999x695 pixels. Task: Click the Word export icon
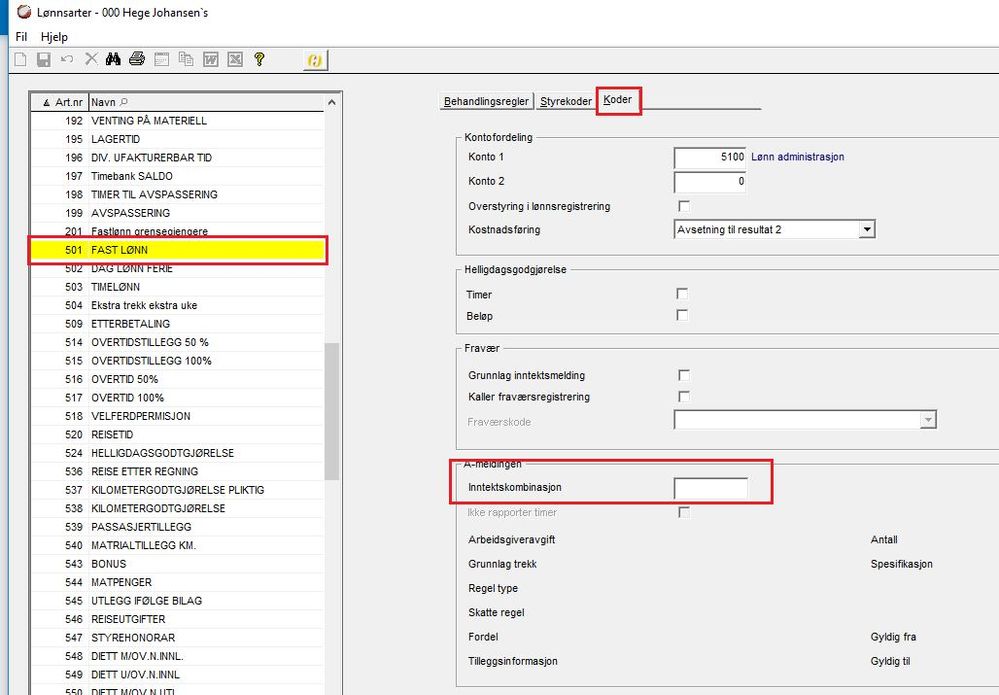point(211,60)
